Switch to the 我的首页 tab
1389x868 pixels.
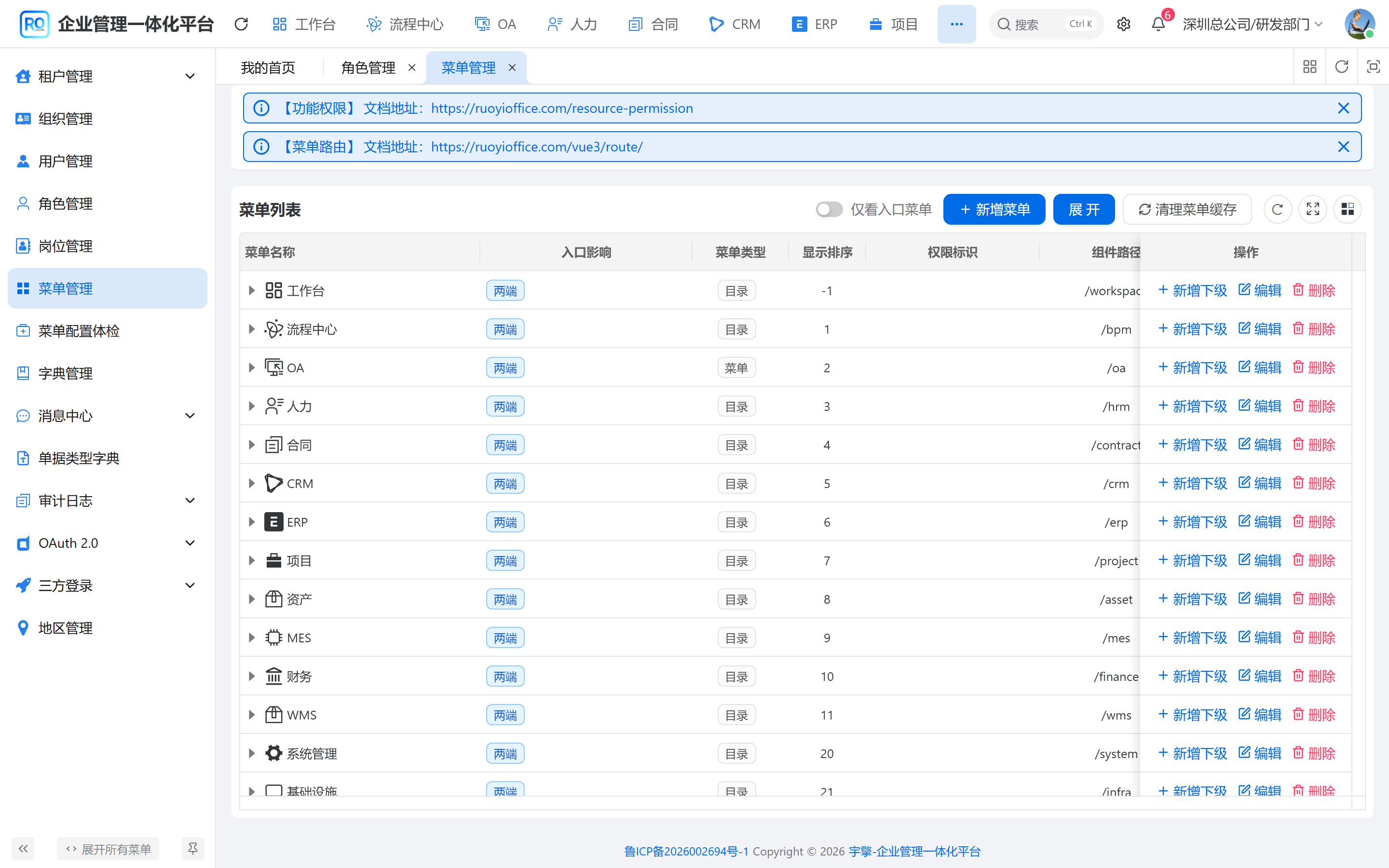[x=268, y=68]
